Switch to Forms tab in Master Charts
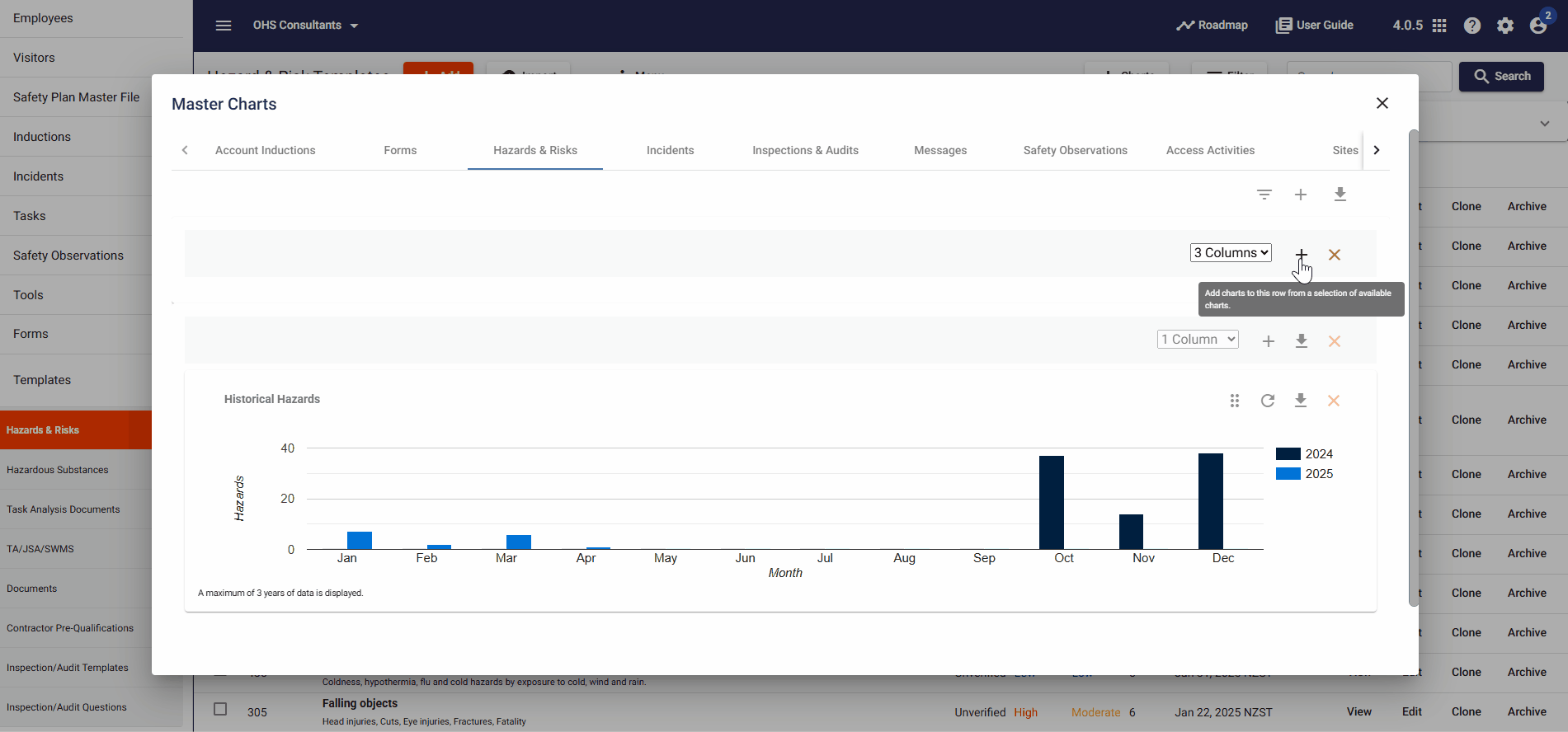The height and width of the screenshot is (732, 1568). 400,150
